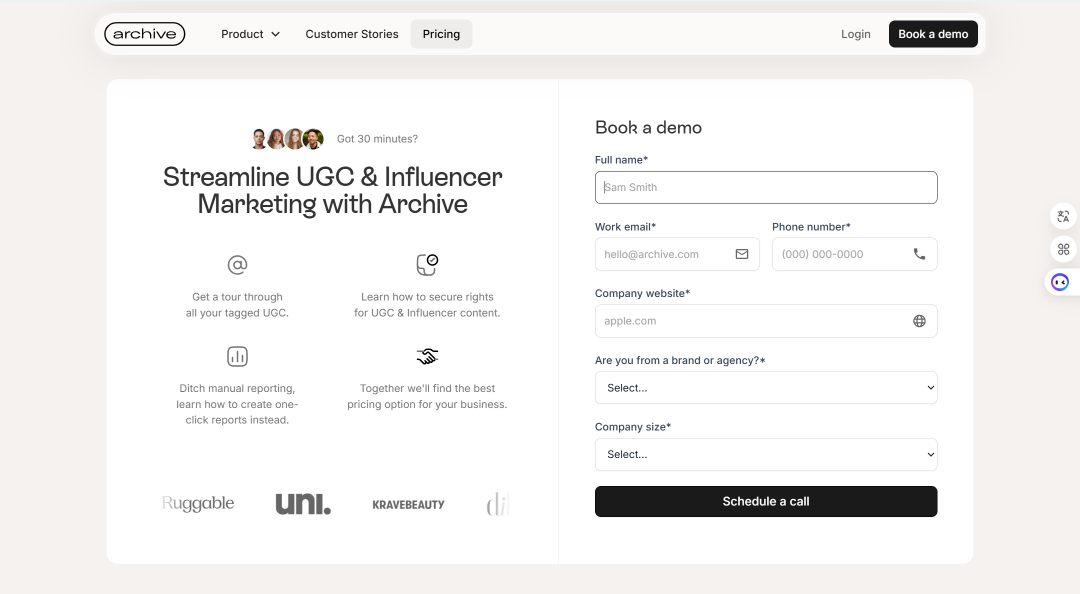The width and height of the screenshot is (1080, 594).
Task: Click "Learn how to secure rights" text
Action: pos(427,305)
